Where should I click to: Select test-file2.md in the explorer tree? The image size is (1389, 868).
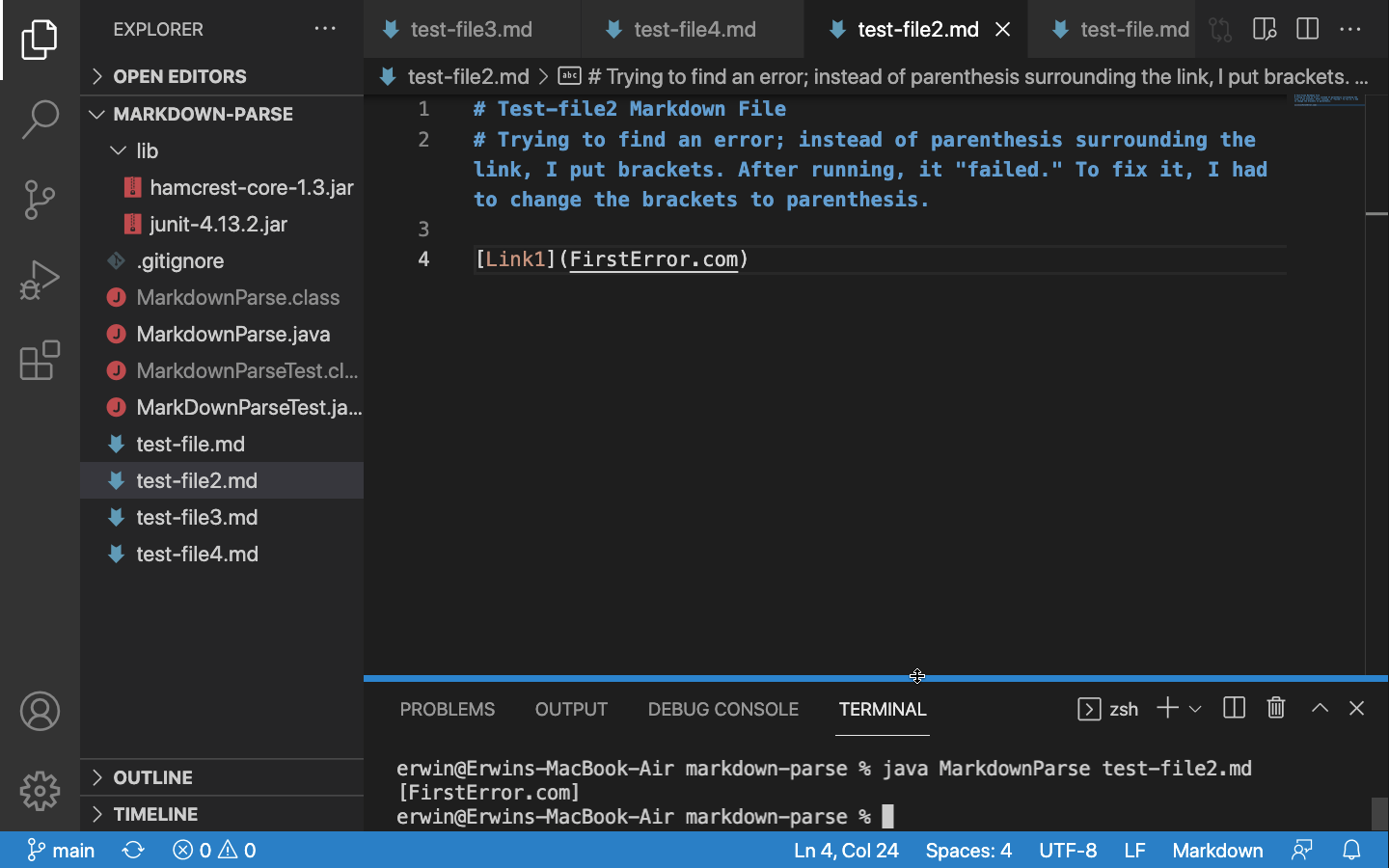tap(222, 480)
